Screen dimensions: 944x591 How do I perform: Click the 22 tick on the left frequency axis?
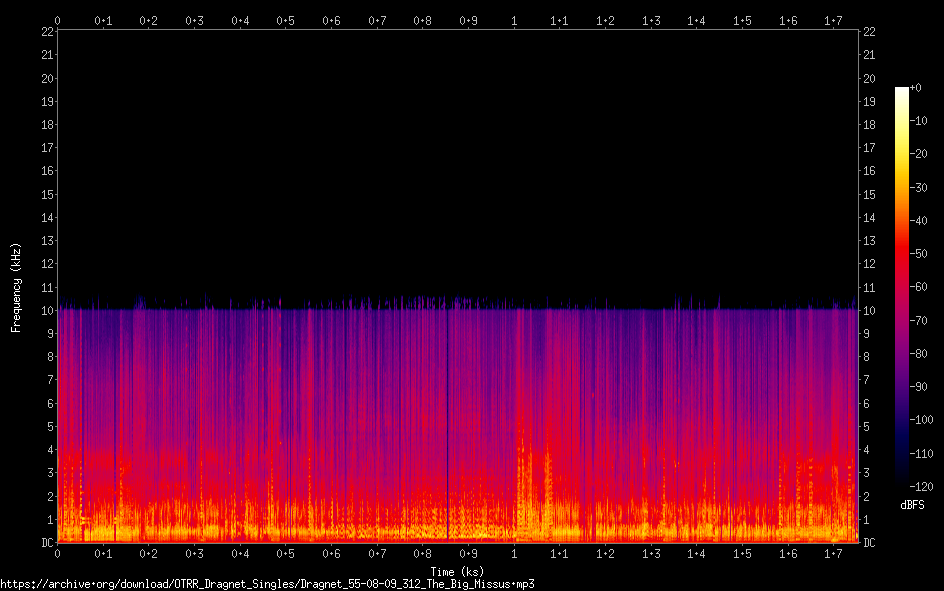coord(45,32)
